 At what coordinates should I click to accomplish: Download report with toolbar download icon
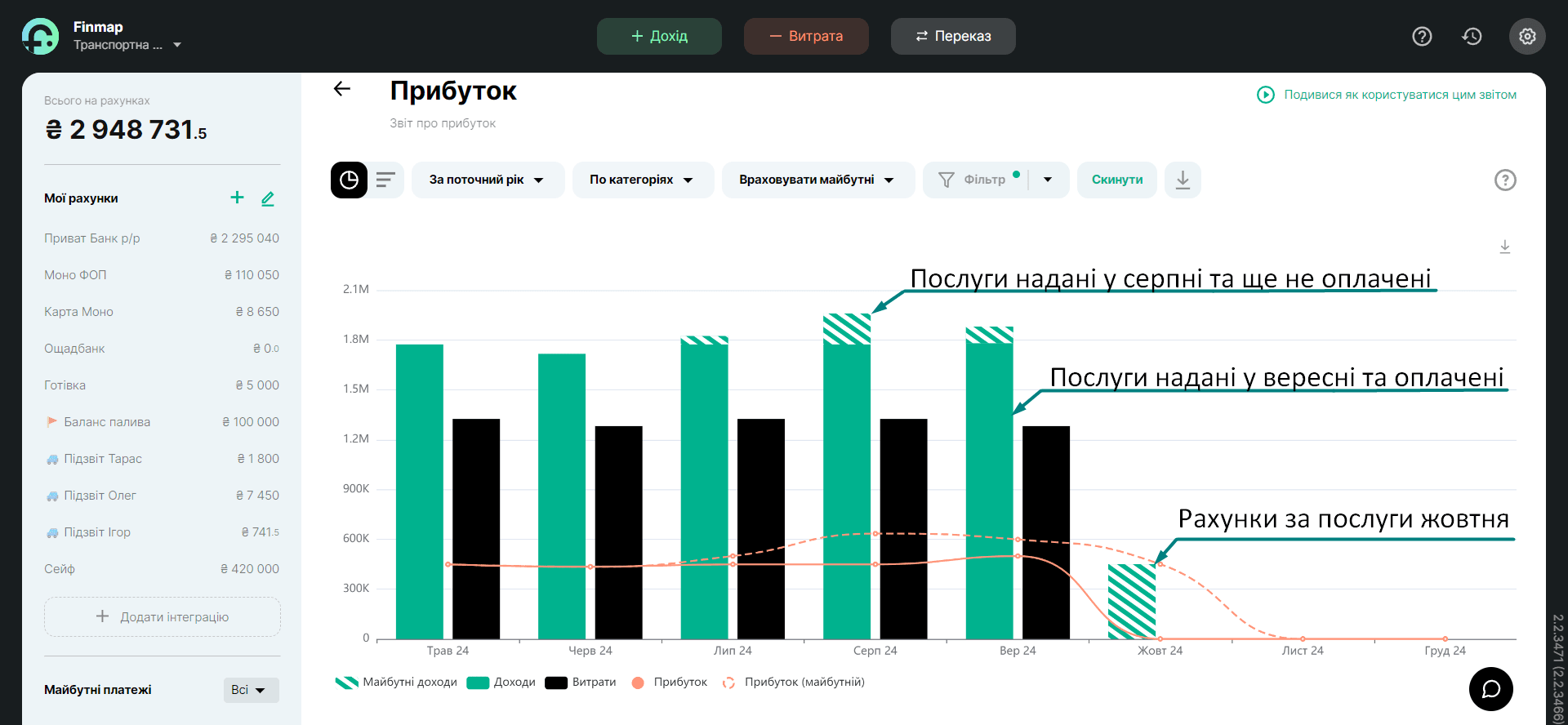point(1183,180)
